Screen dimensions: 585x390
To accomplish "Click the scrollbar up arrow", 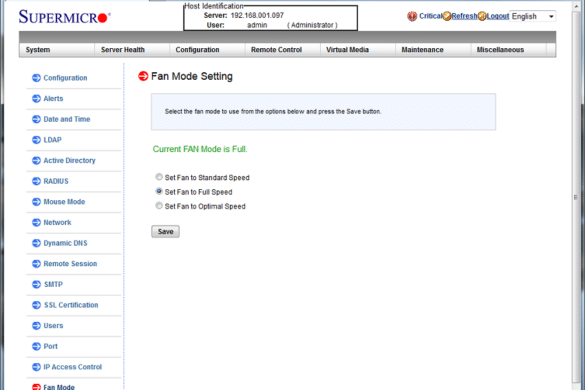I will (x=576, y=6).
